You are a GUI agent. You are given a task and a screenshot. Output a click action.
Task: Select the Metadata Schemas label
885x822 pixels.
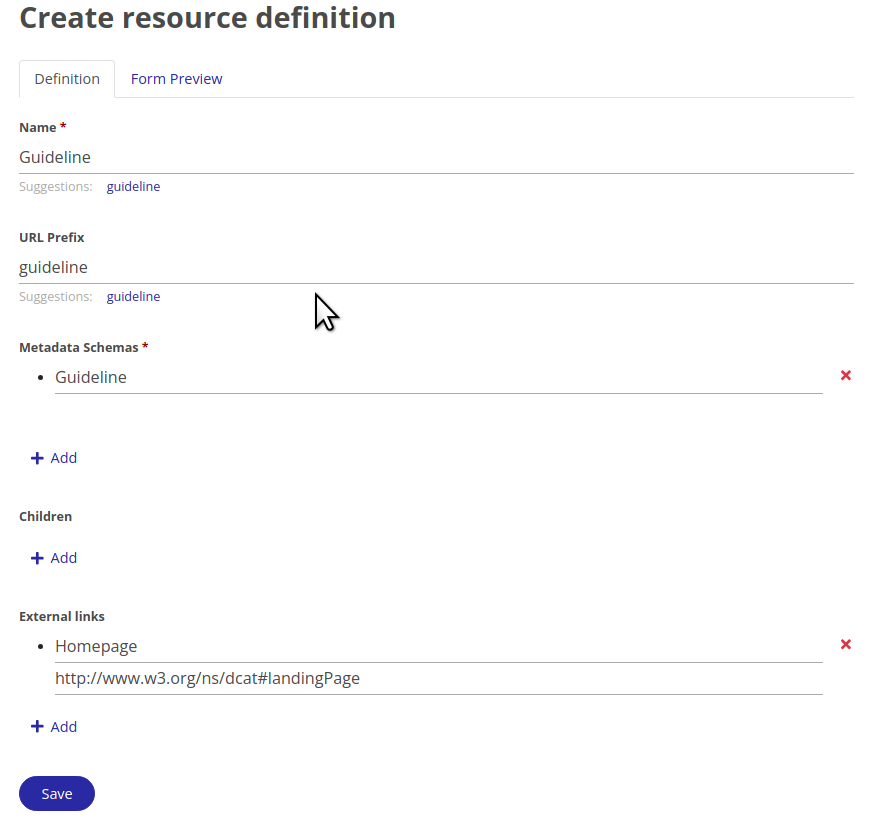pyautogui.click(x=78, y=347)
